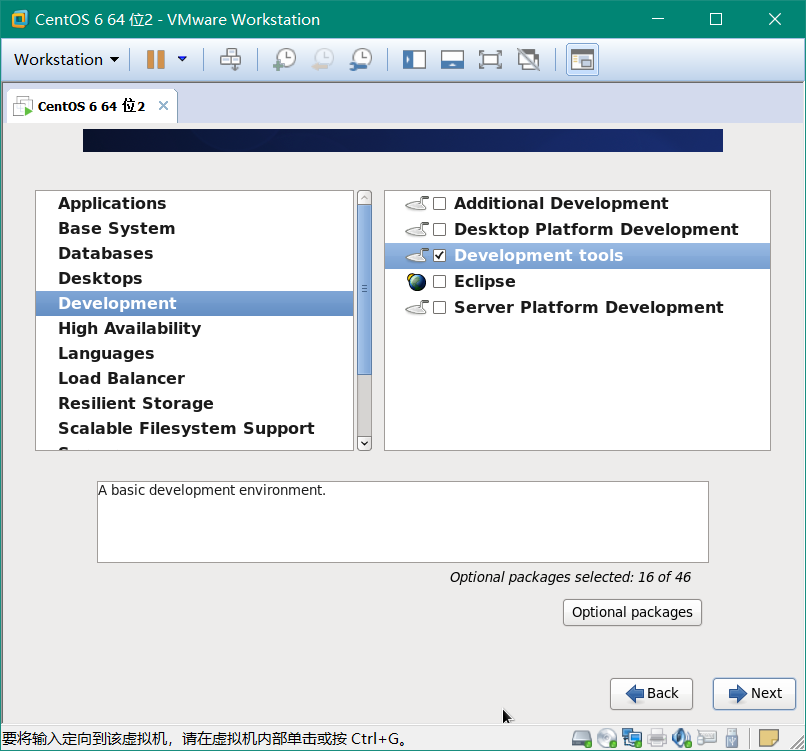Open the snapshot manager icon
The image size is (806, 751).
[x=360, y=60]
